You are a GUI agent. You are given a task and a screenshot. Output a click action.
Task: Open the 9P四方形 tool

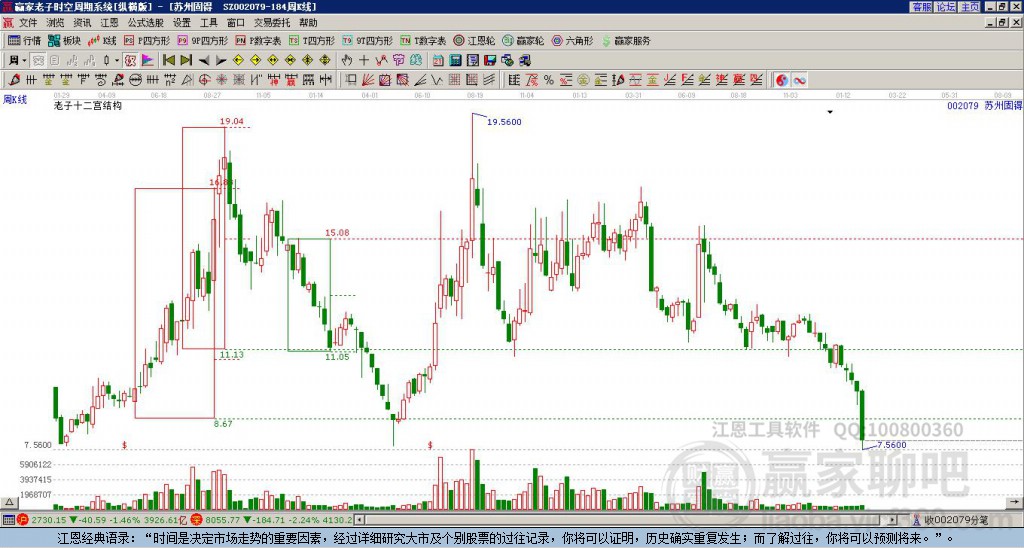(202, 40)
